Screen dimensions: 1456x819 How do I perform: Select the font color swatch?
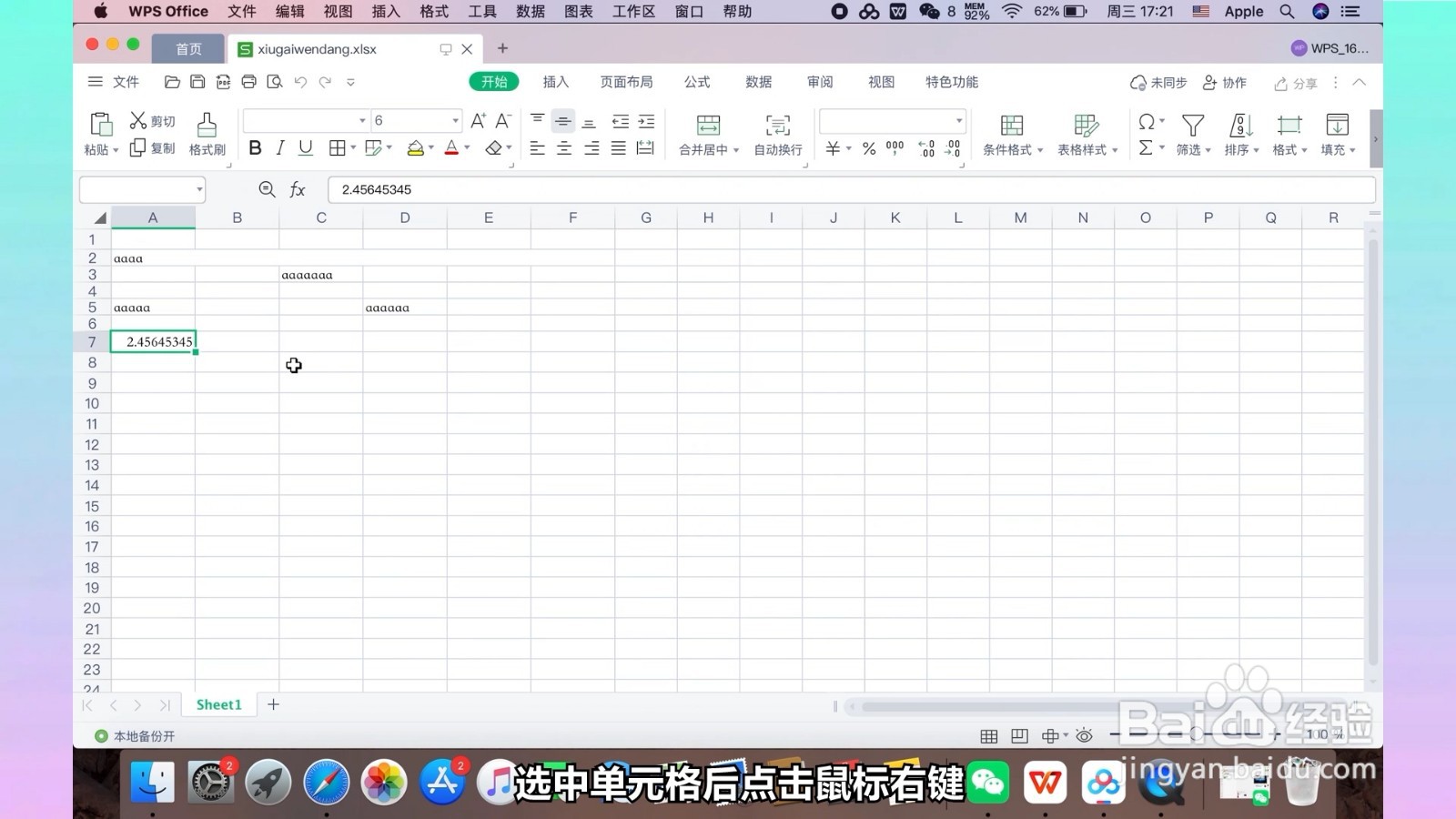(x=452, y=147)
